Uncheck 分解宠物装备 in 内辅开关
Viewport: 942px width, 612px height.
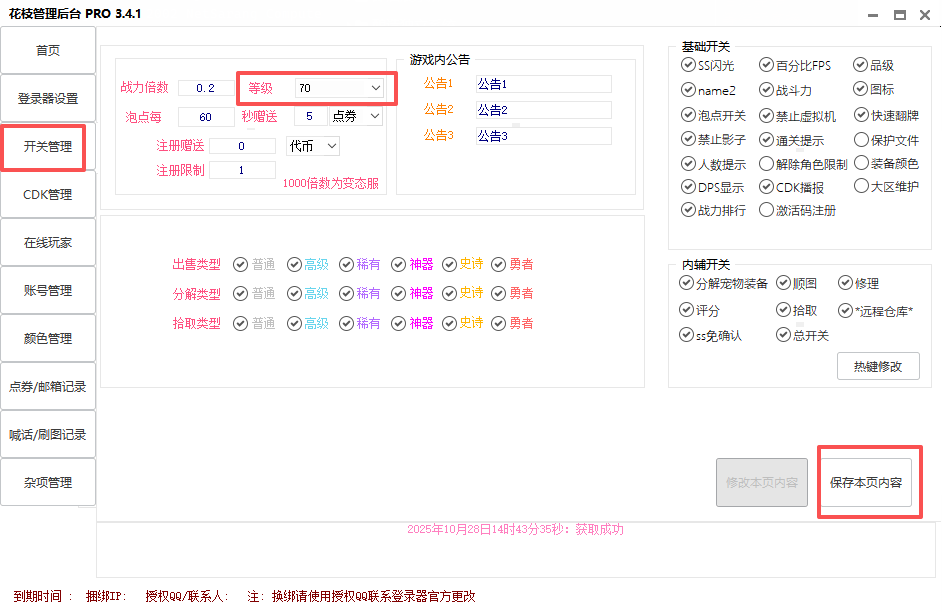click(x=688, y=284)
